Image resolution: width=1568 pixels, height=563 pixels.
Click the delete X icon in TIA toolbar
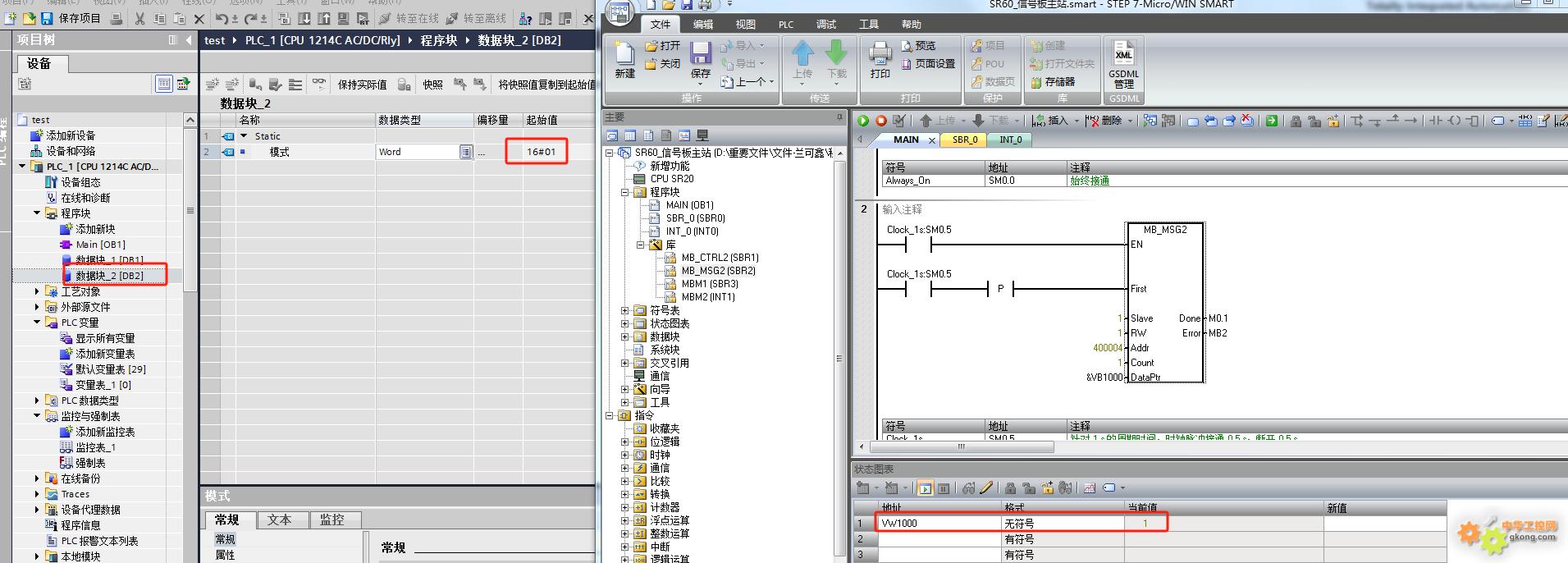pyautogui.click(x=200, y=17)
